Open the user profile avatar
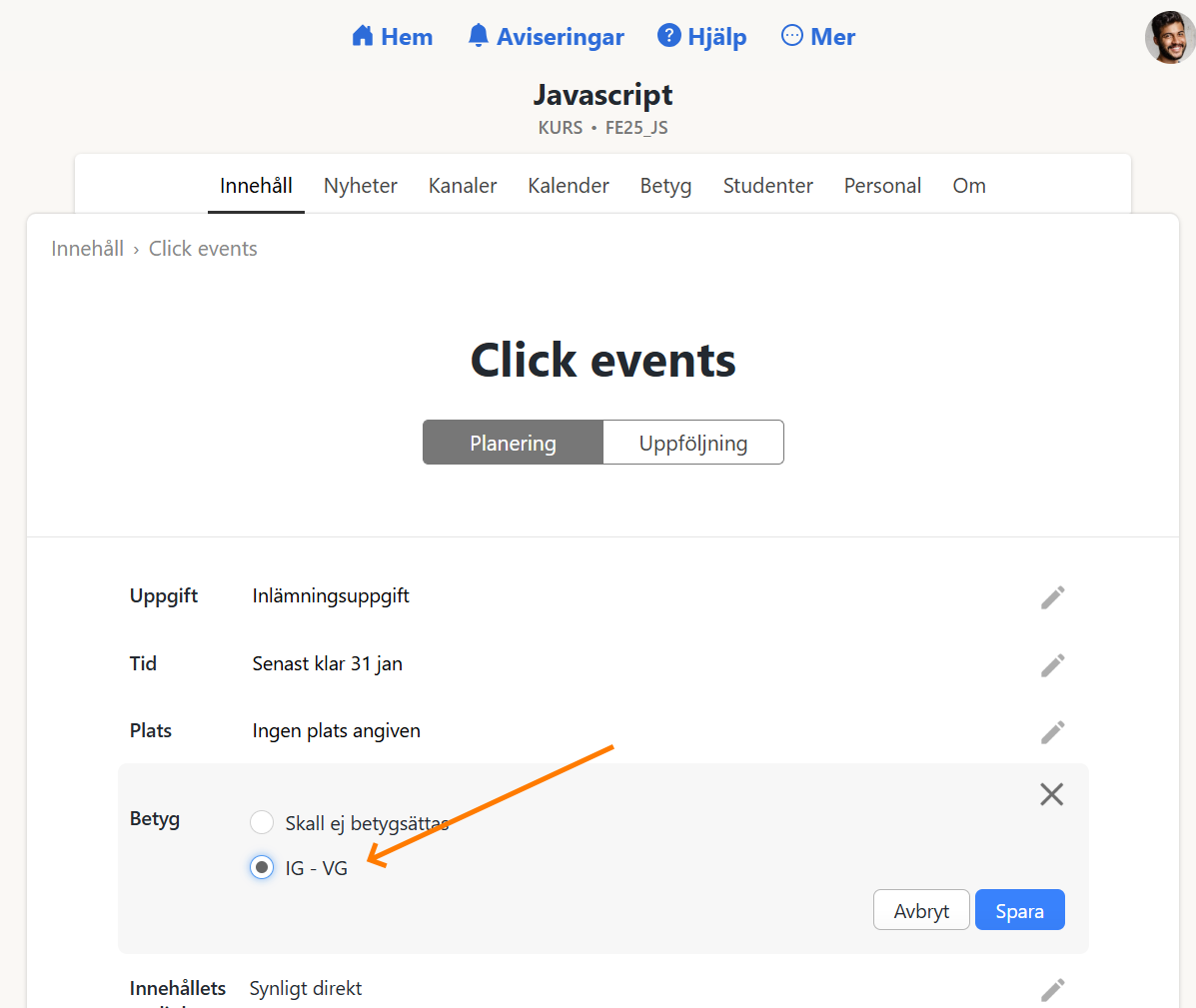Screen dimensions: 1196x1008 click(1170, 38)
